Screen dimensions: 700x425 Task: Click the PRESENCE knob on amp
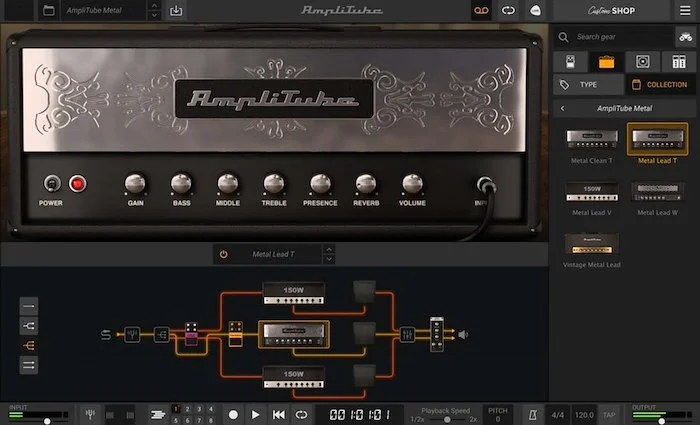pyautogui.click(x=320, y=183)
